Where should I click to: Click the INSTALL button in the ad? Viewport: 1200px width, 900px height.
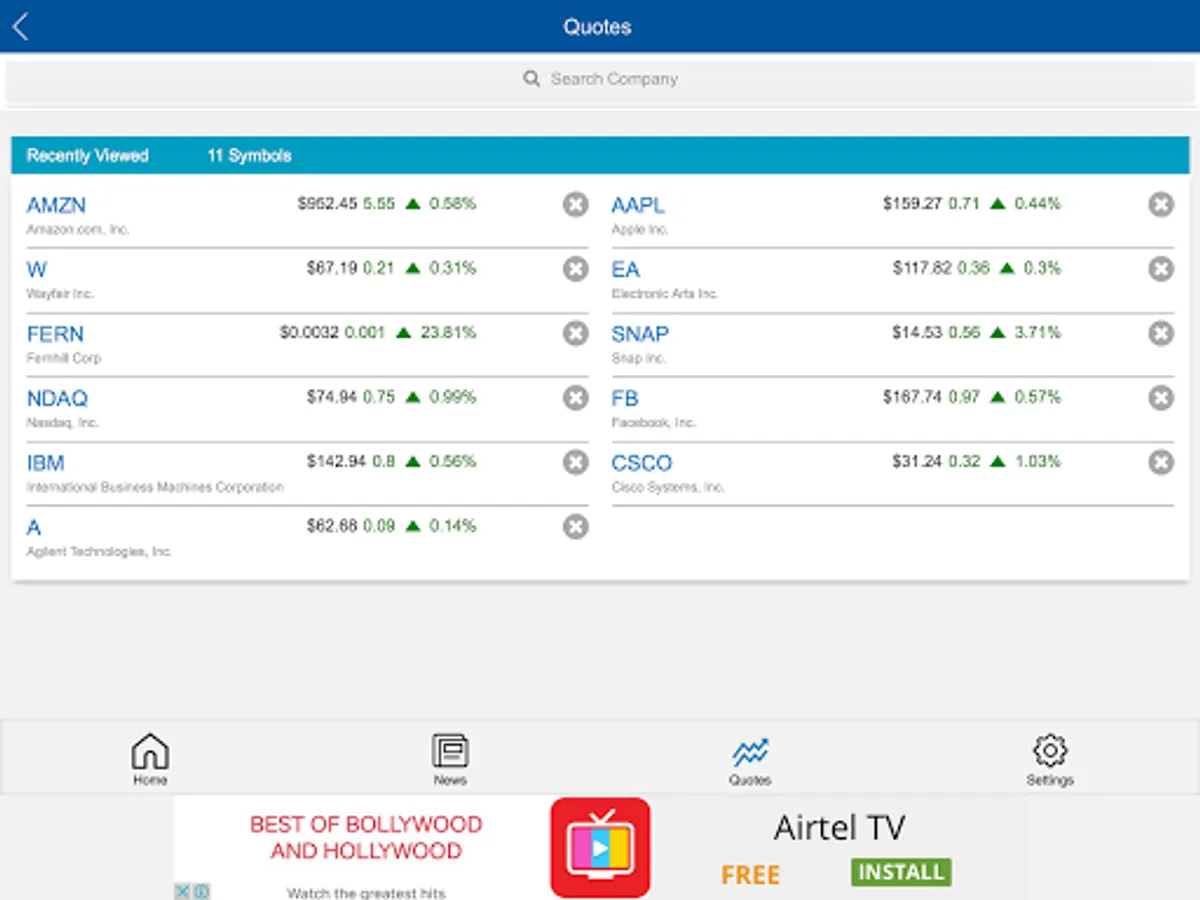901,872
